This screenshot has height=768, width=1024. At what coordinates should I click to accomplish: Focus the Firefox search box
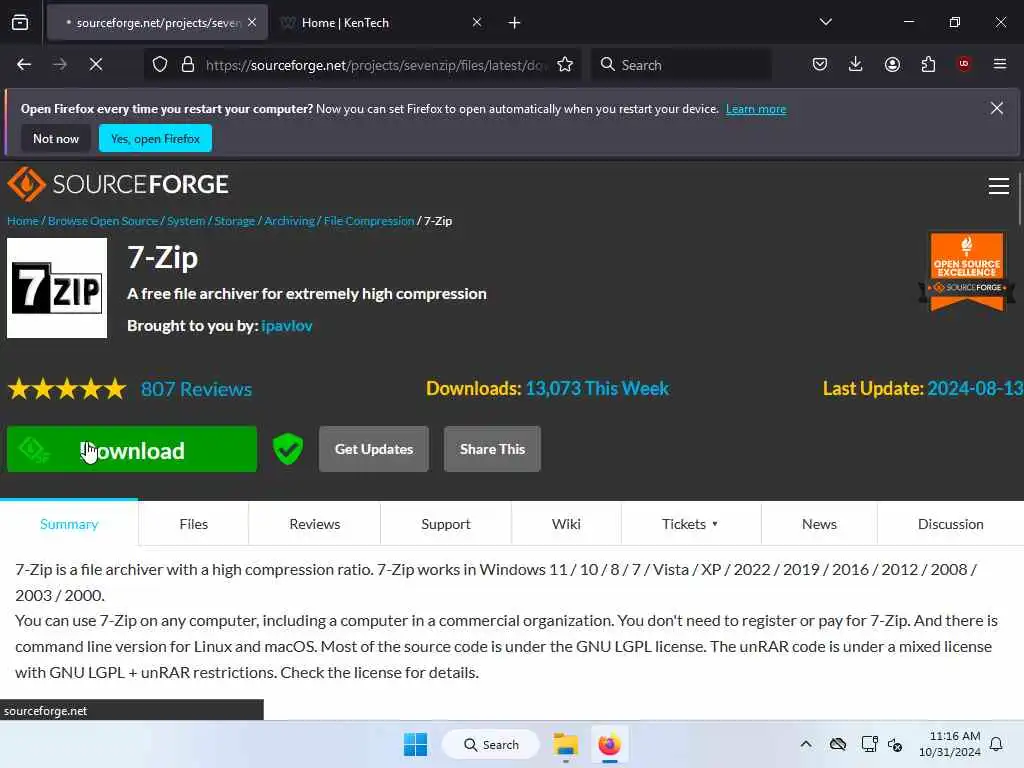click(x=681, y=65)
